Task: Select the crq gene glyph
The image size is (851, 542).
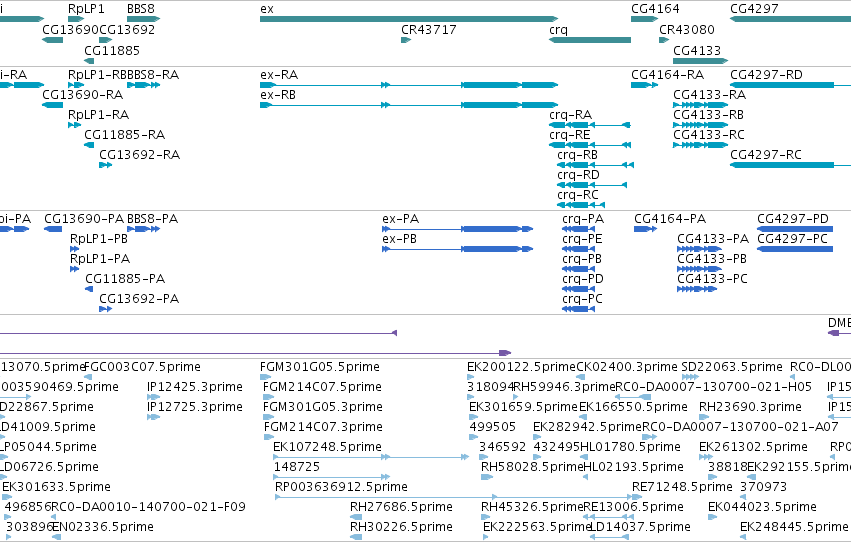Action: point(590,40)
